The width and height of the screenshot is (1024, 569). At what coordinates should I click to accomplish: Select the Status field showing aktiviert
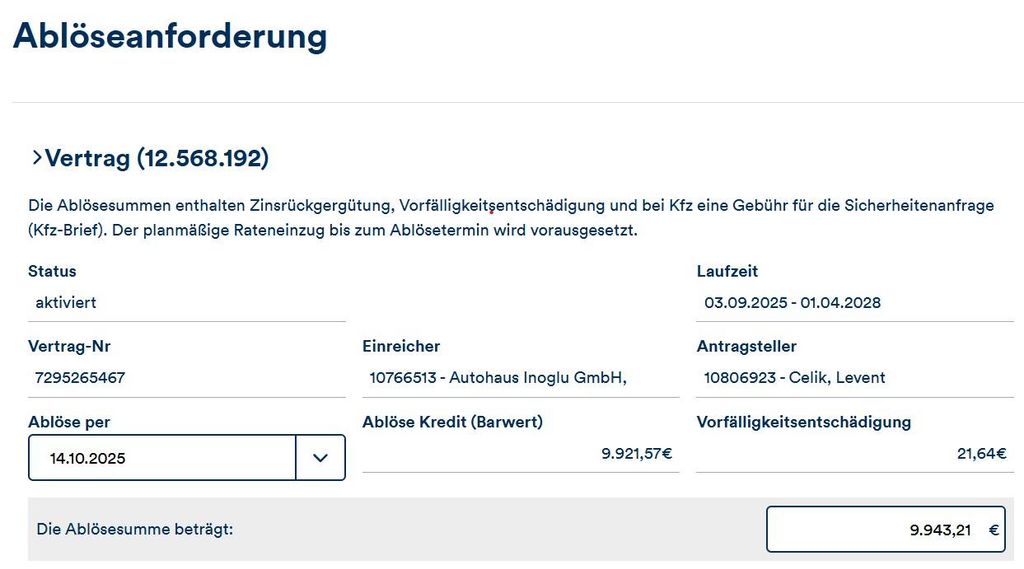click(x=187, y=302)
